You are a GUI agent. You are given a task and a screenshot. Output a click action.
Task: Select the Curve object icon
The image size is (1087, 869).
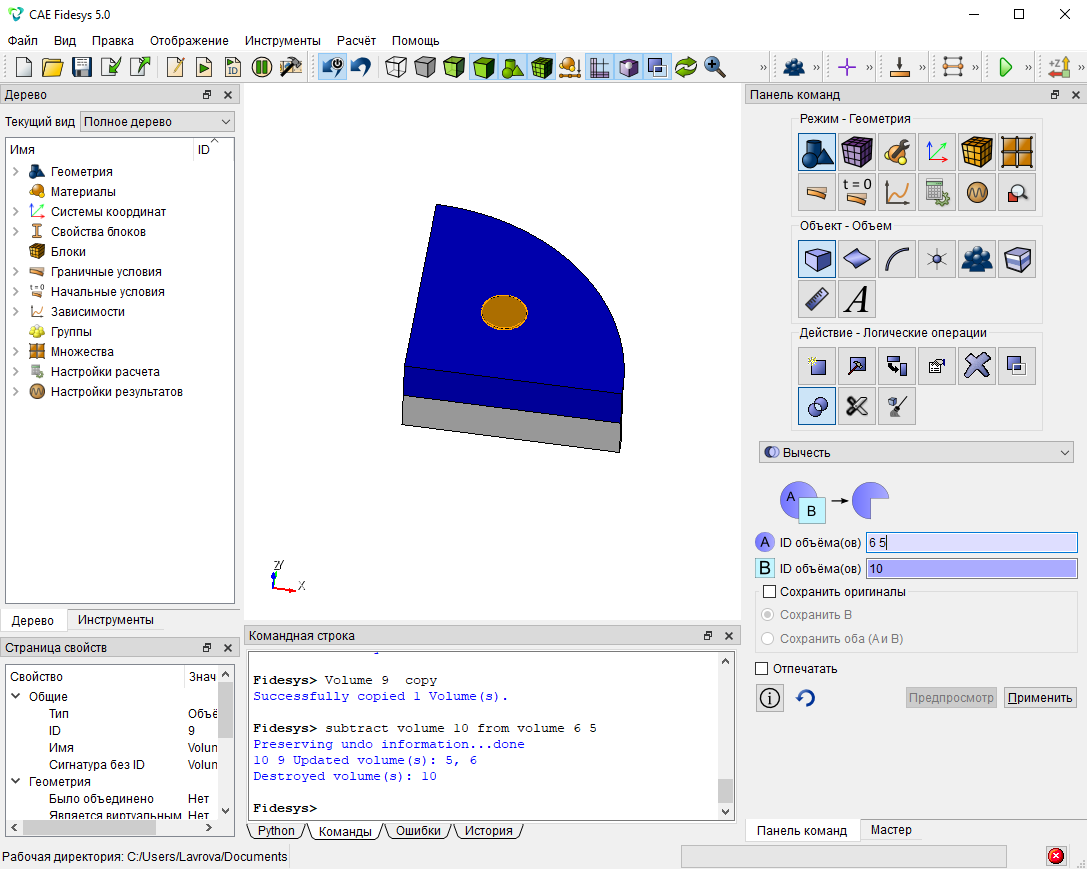(897, 259)
